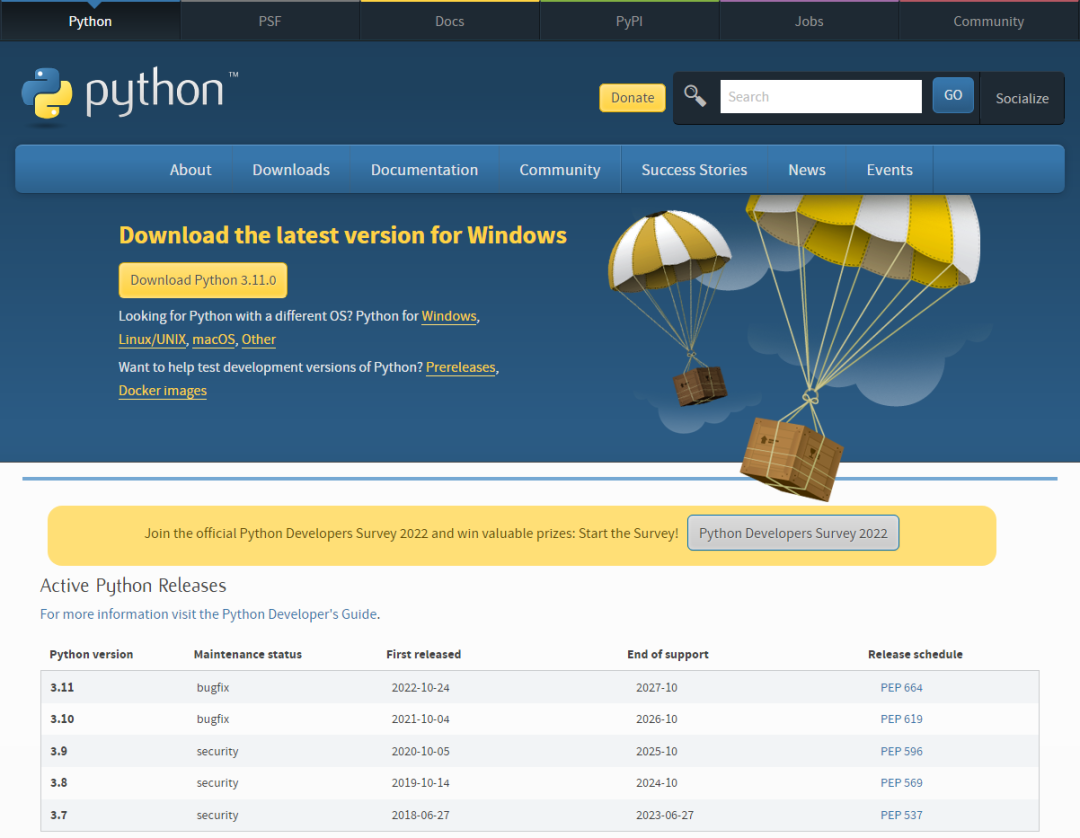The width and height of the screenshot is (1080, 838).
Task: Follow the macOS download link
Action: click(x=214, y=339)
